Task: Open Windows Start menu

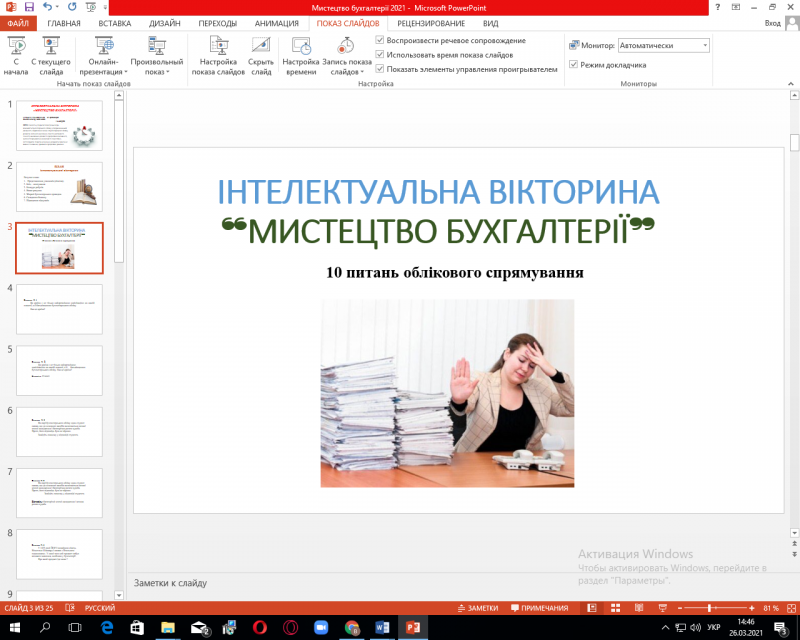Action: click(14, 627)
